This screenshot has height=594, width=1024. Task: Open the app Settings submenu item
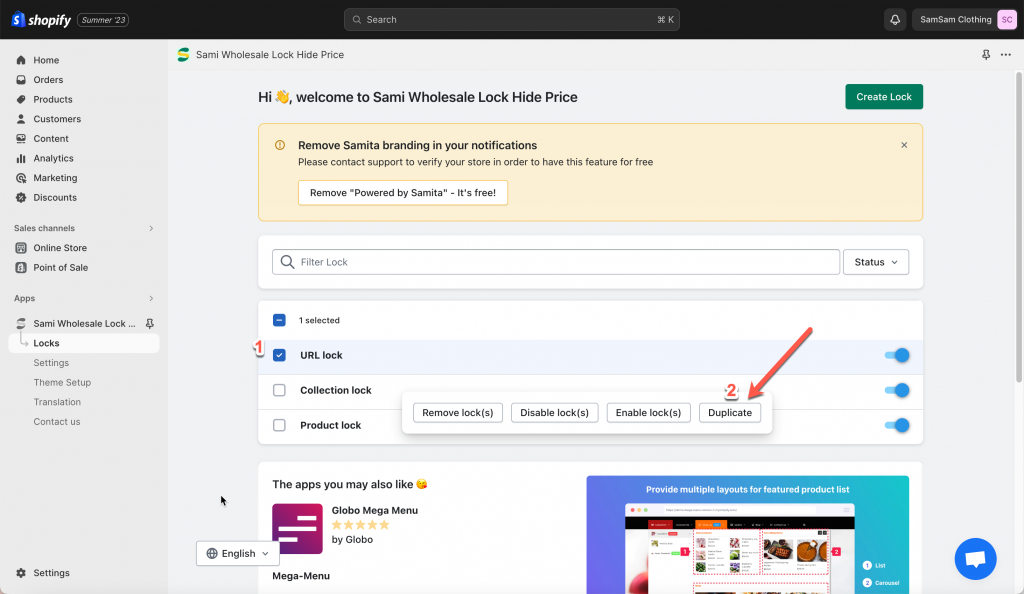click(51, 363)
